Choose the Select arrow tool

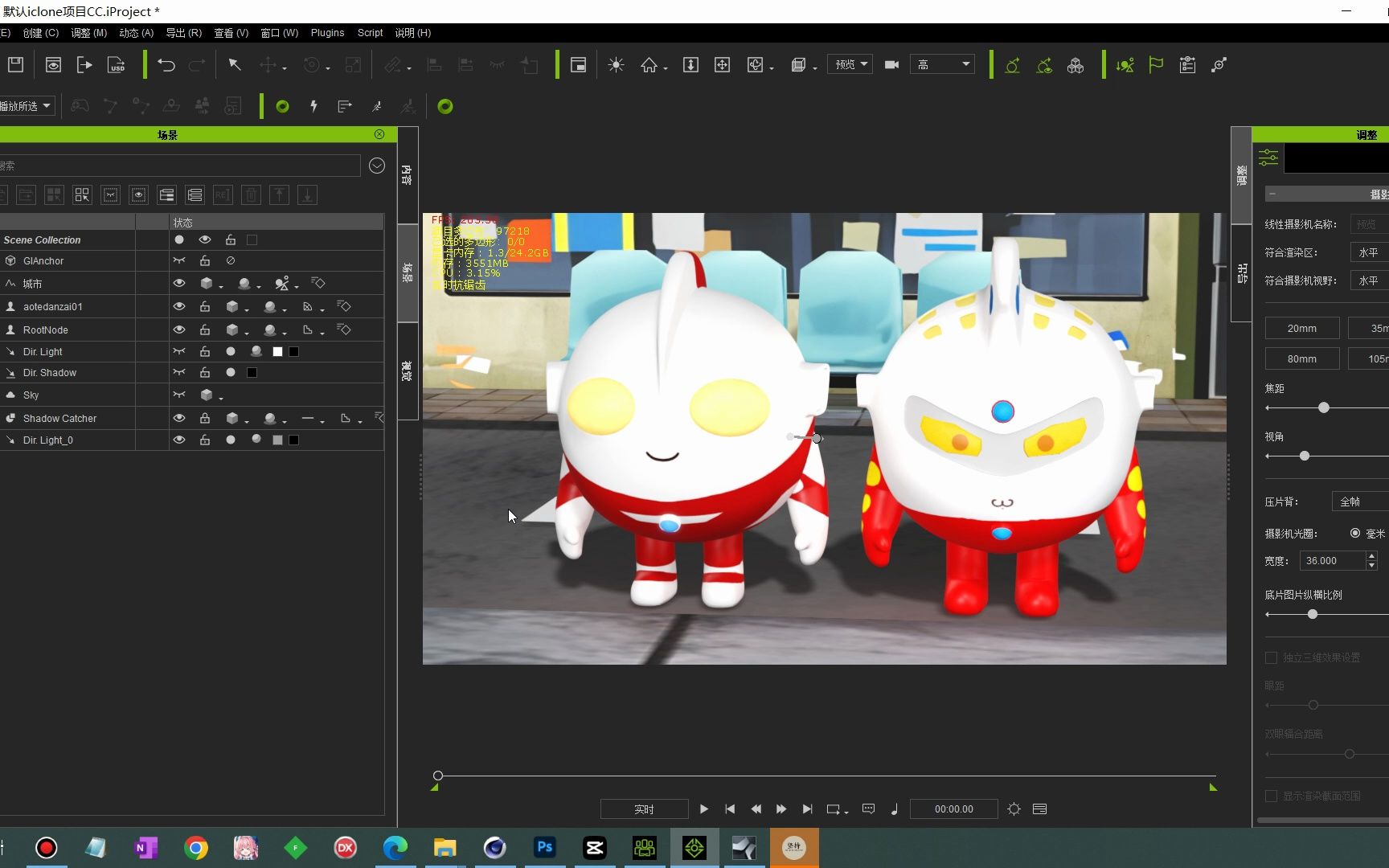coord(235,65)
